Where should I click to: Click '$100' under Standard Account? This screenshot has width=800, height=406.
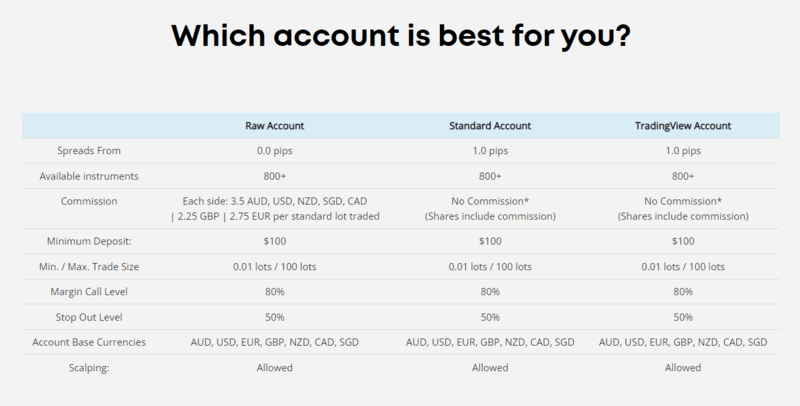(x=490, y=241)
